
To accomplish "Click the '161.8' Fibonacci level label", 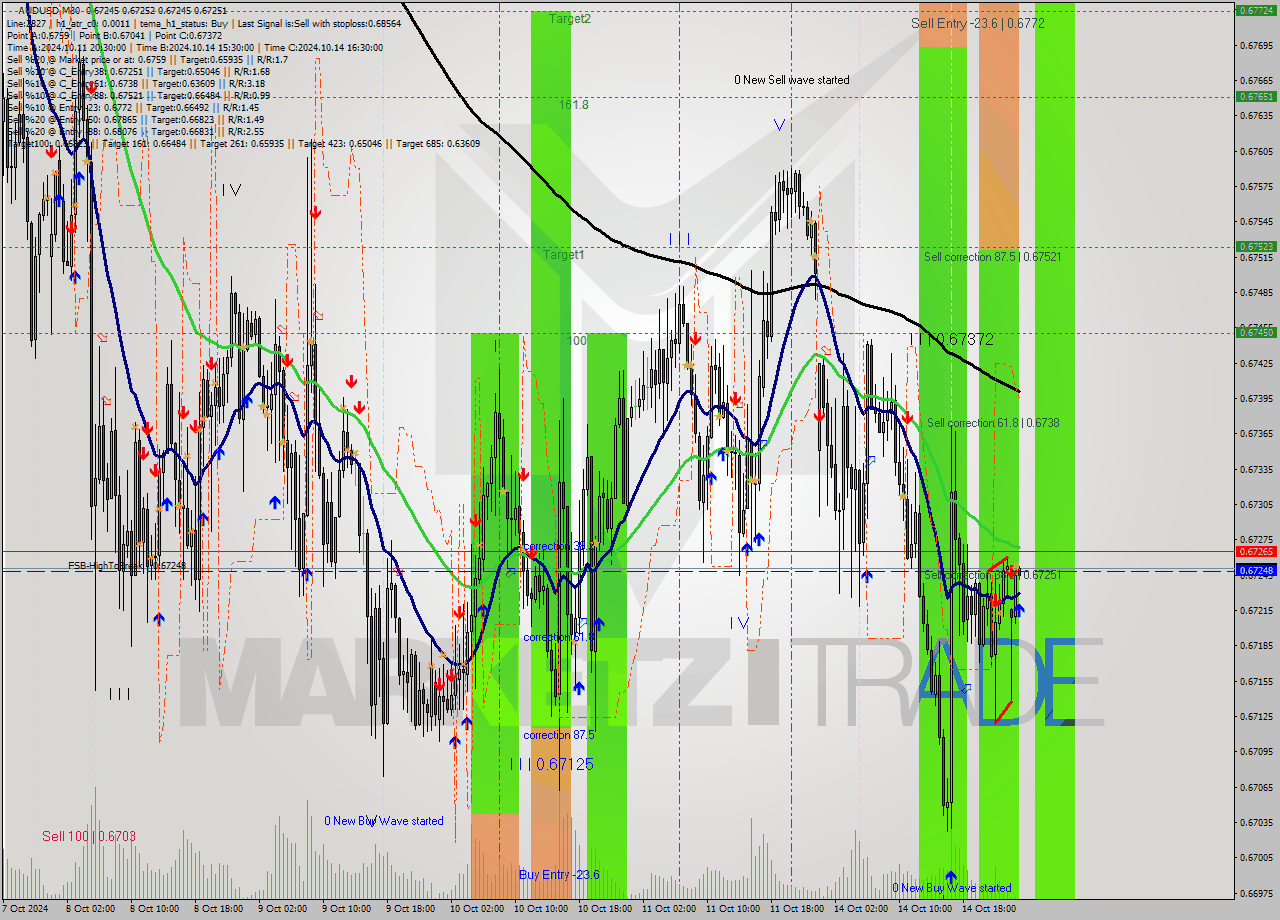I will [x=574, y=104].
